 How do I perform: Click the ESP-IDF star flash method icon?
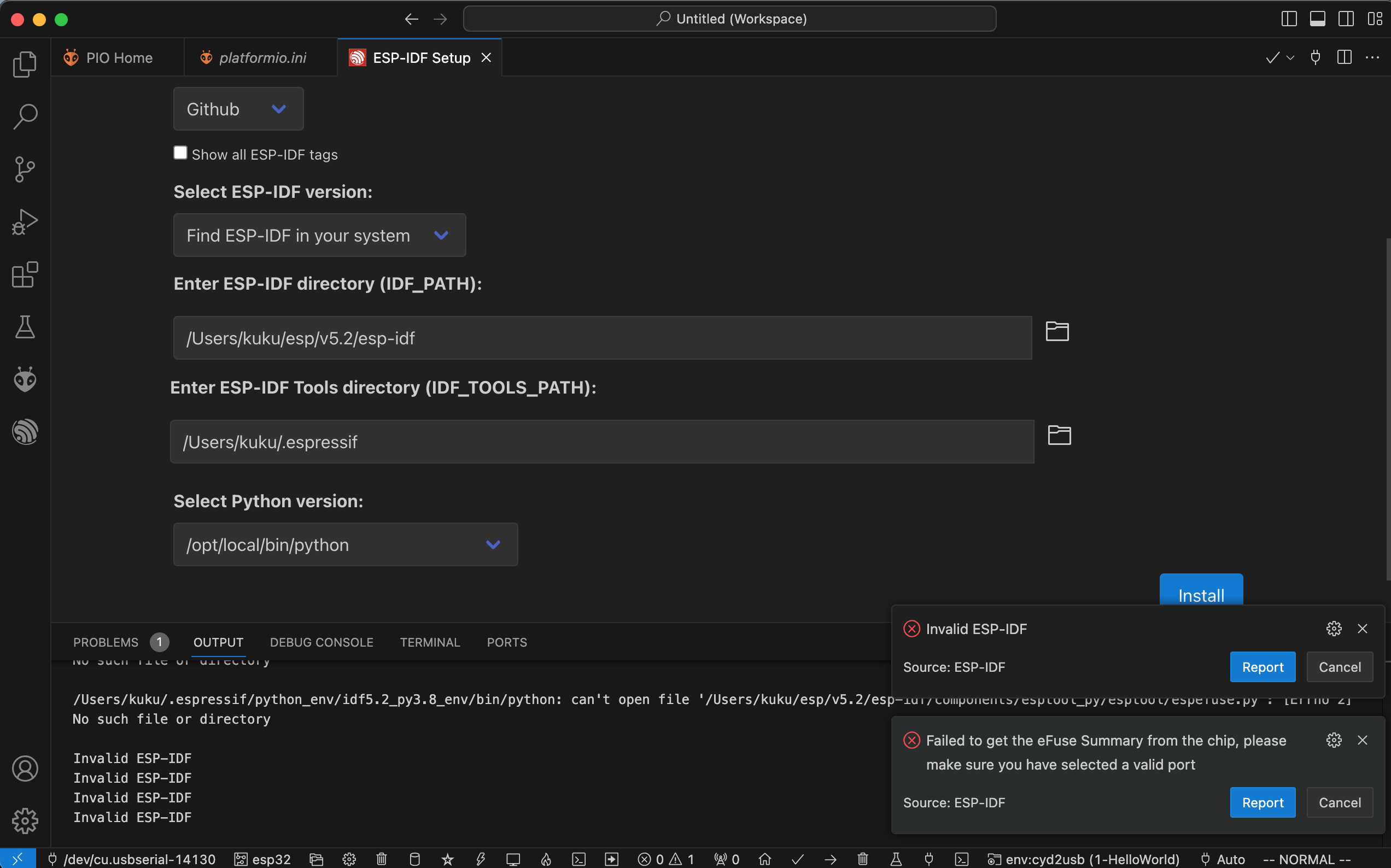pyautogui.click(x=448, y=859)
